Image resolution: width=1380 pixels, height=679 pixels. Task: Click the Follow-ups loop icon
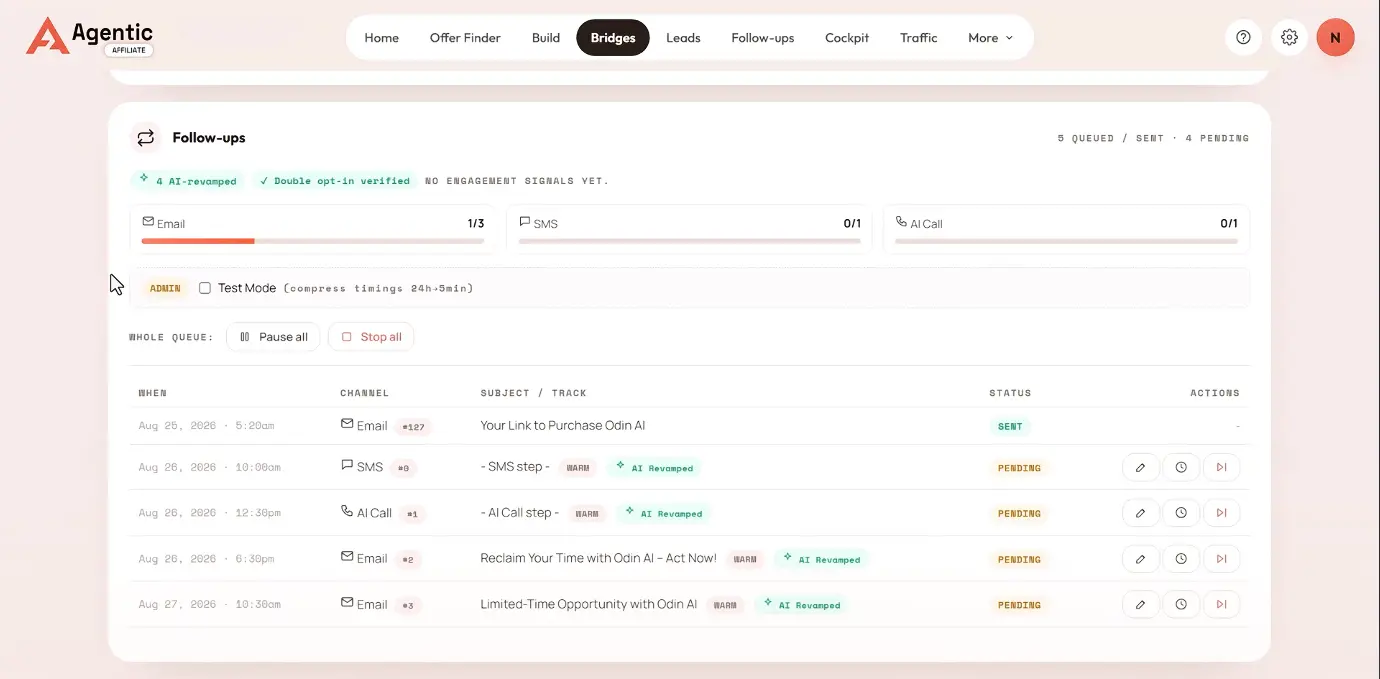pyautogui.click(x=146, y=138)
